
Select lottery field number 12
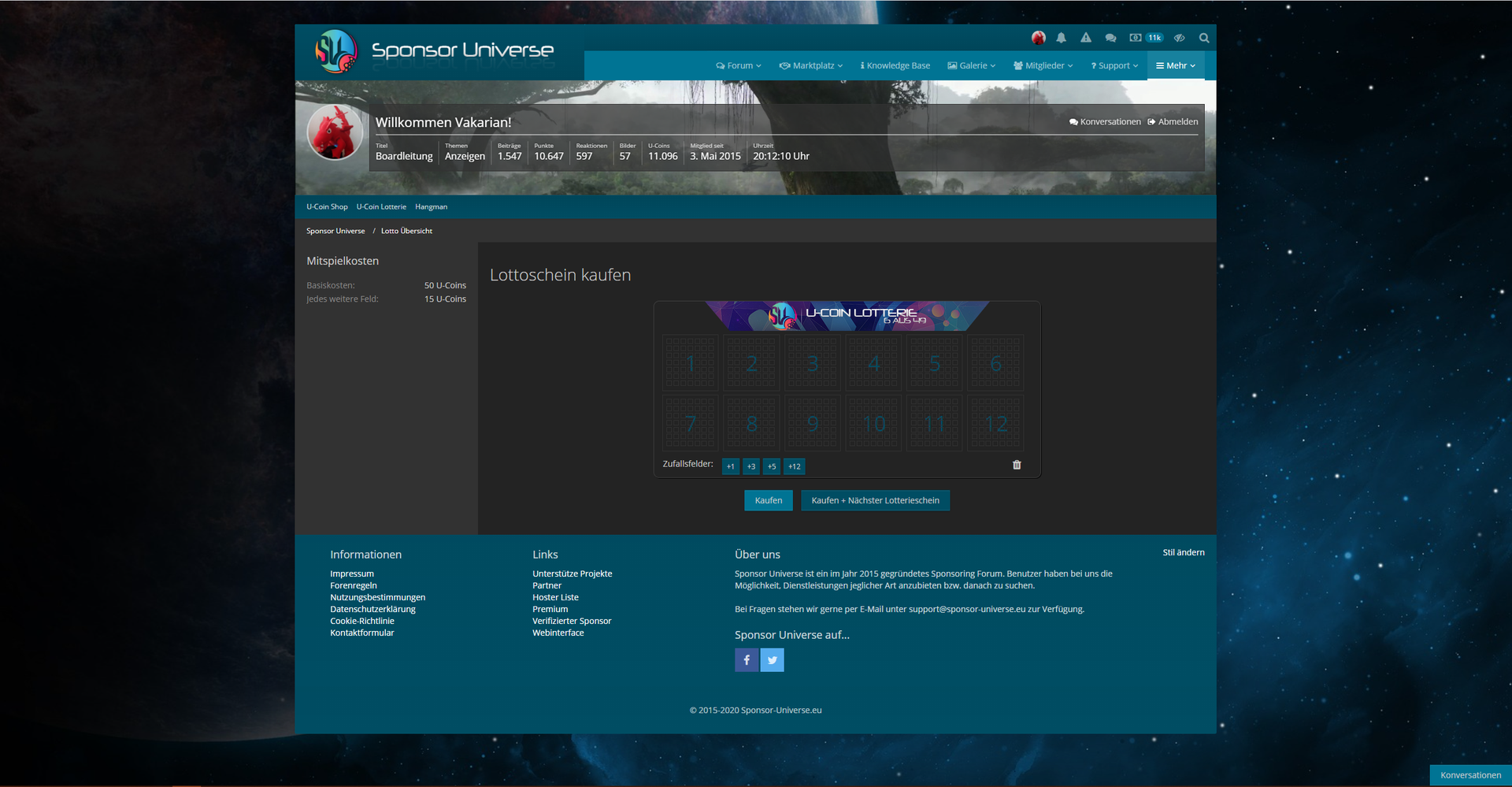click(995, 424)
